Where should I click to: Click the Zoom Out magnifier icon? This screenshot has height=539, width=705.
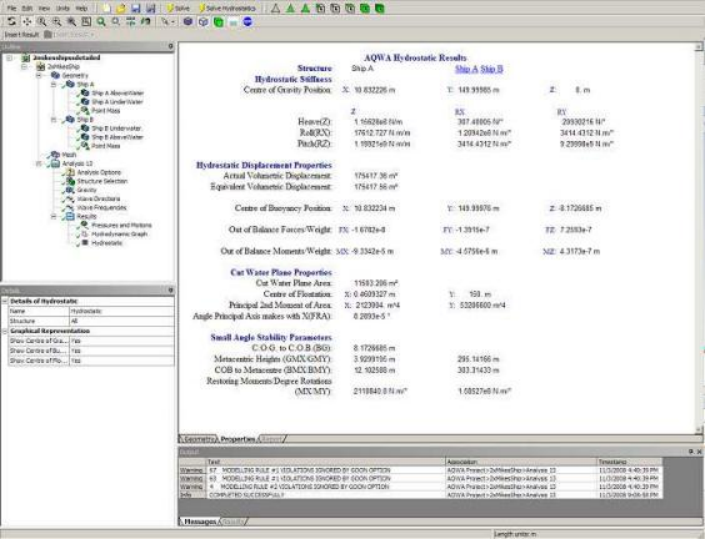click(x=57, y=22)
